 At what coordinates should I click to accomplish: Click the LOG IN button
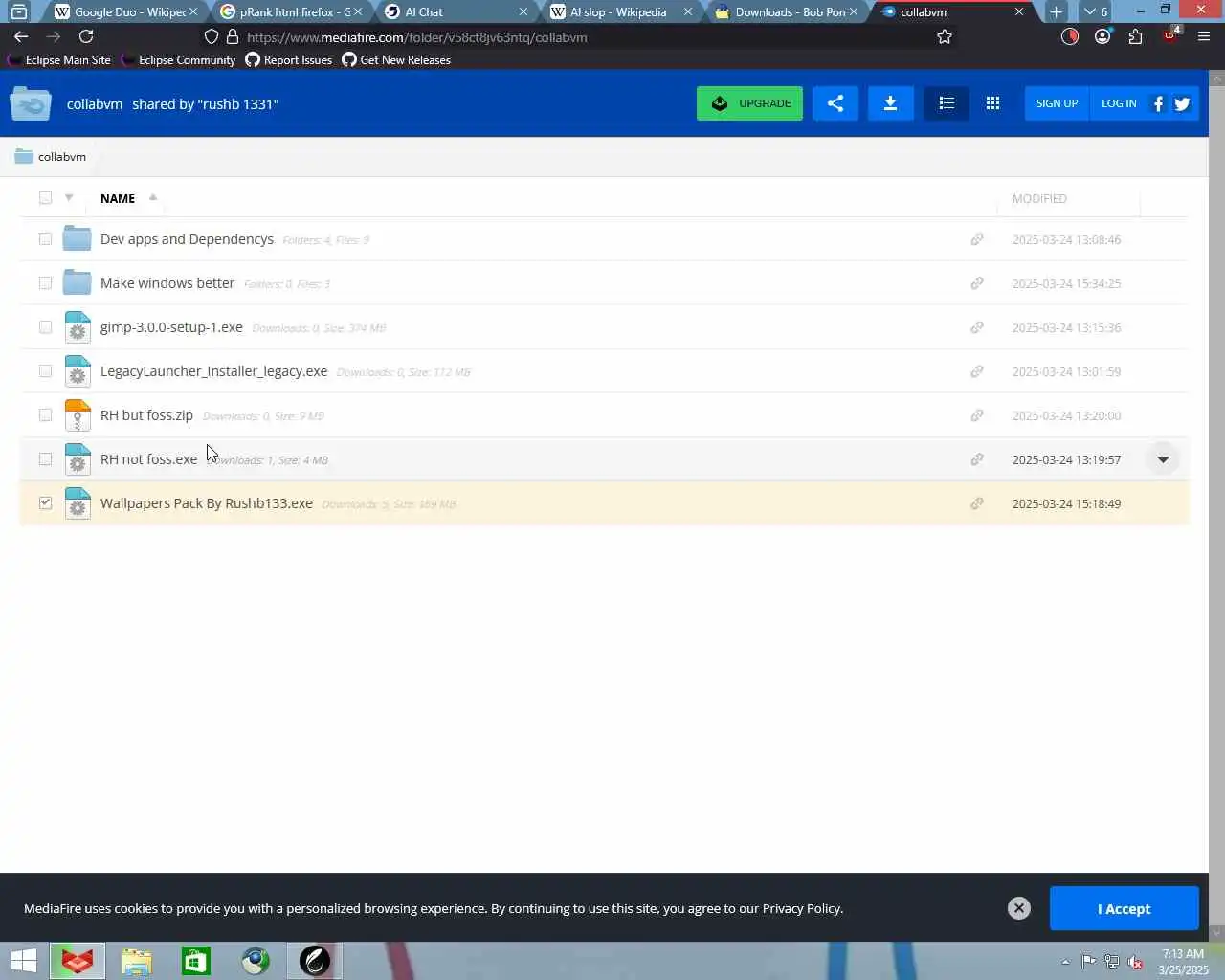(1119, 103)
